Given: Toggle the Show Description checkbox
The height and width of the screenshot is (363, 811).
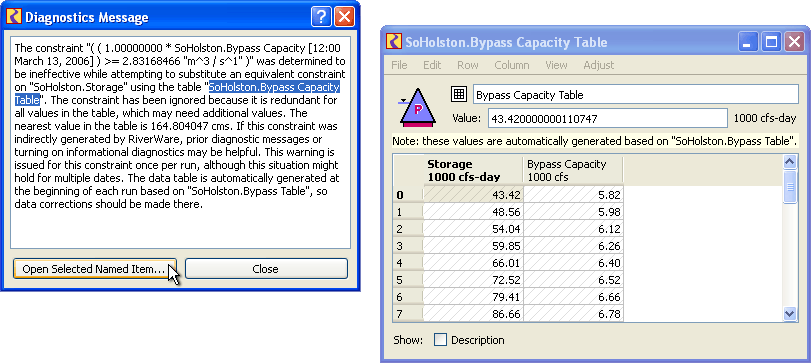Looking at the screenshot, I should [x=440, y=340].
